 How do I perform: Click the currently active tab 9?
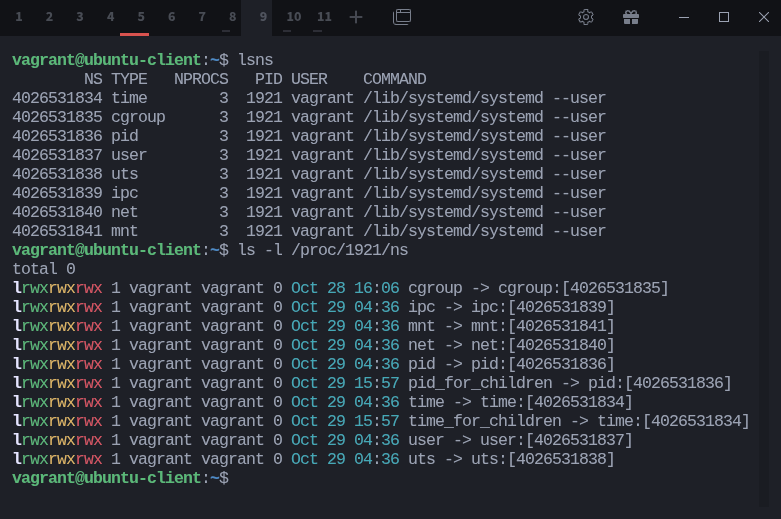[263, 17]
